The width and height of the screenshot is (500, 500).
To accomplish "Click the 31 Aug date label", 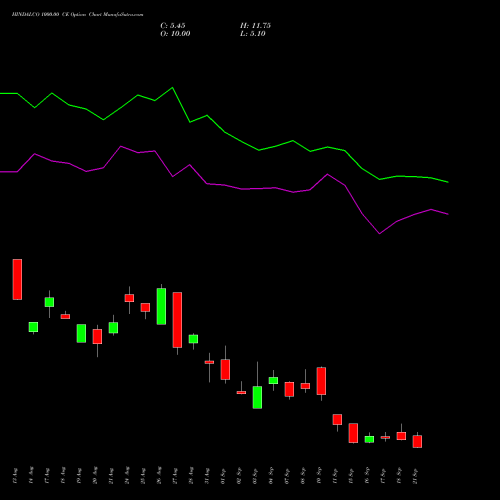I will click(x=207, y=475).
